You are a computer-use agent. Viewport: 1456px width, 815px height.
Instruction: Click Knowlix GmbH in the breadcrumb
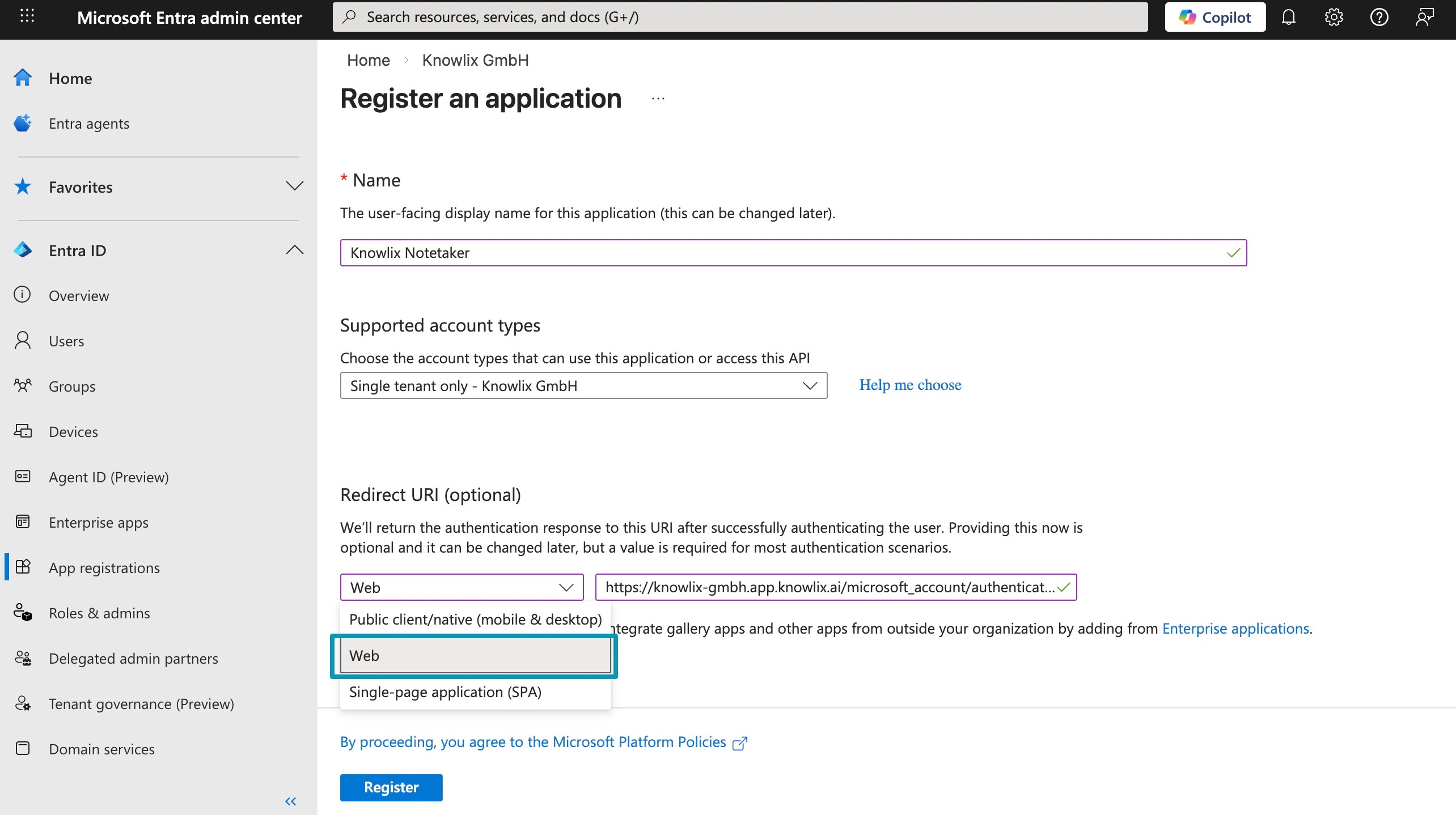pos(475,60)
